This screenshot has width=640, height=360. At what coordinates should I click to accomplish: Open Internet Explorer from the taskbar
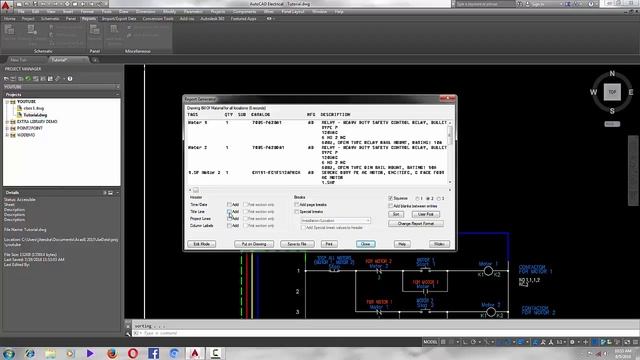[x=29, y=353]
